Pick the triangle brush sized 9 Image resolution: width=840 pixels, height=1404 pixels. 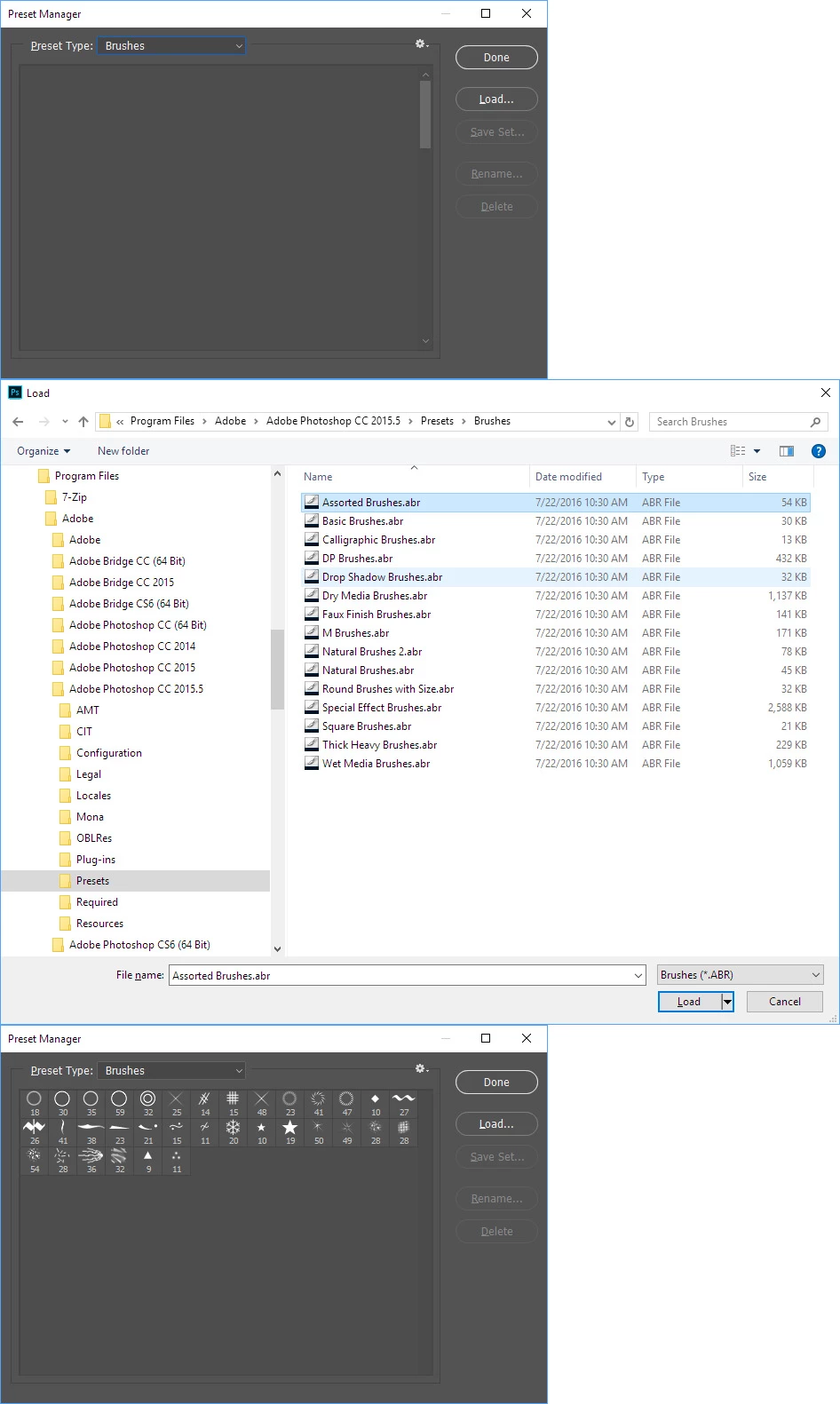[148, 1161]
